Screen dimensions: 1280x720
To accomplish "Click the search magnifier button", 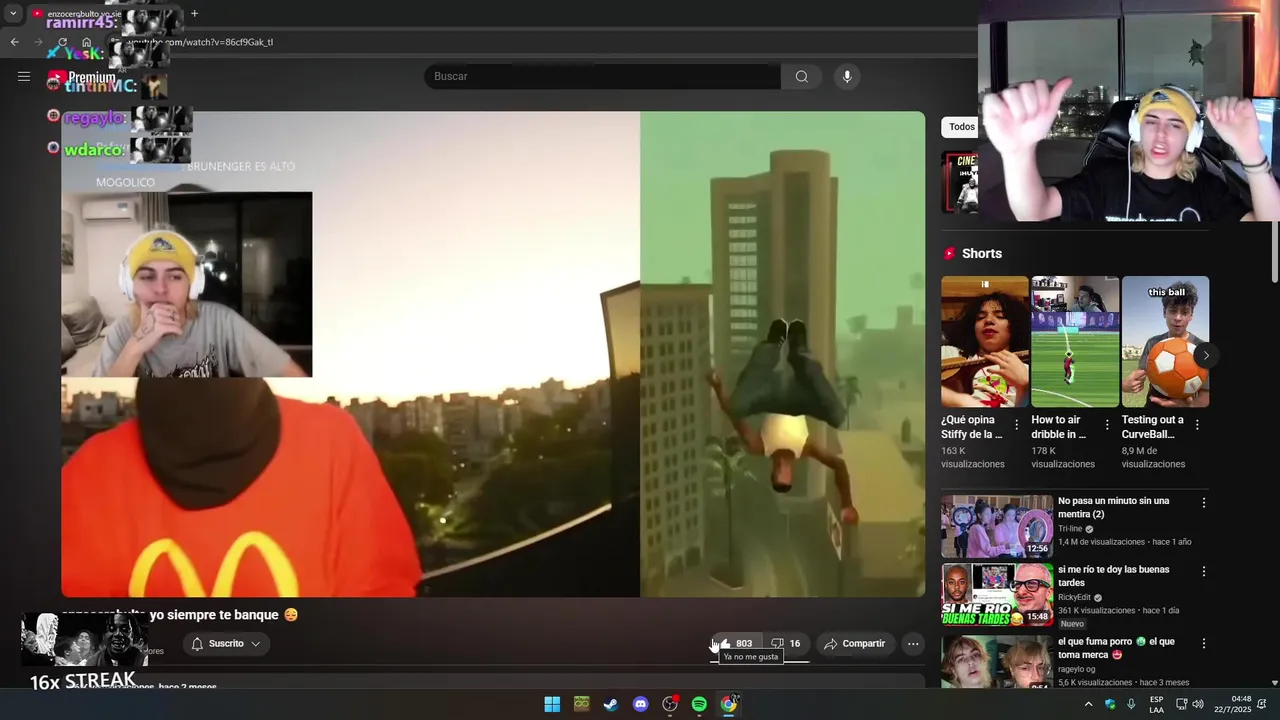I will click(x=802, y=77).
